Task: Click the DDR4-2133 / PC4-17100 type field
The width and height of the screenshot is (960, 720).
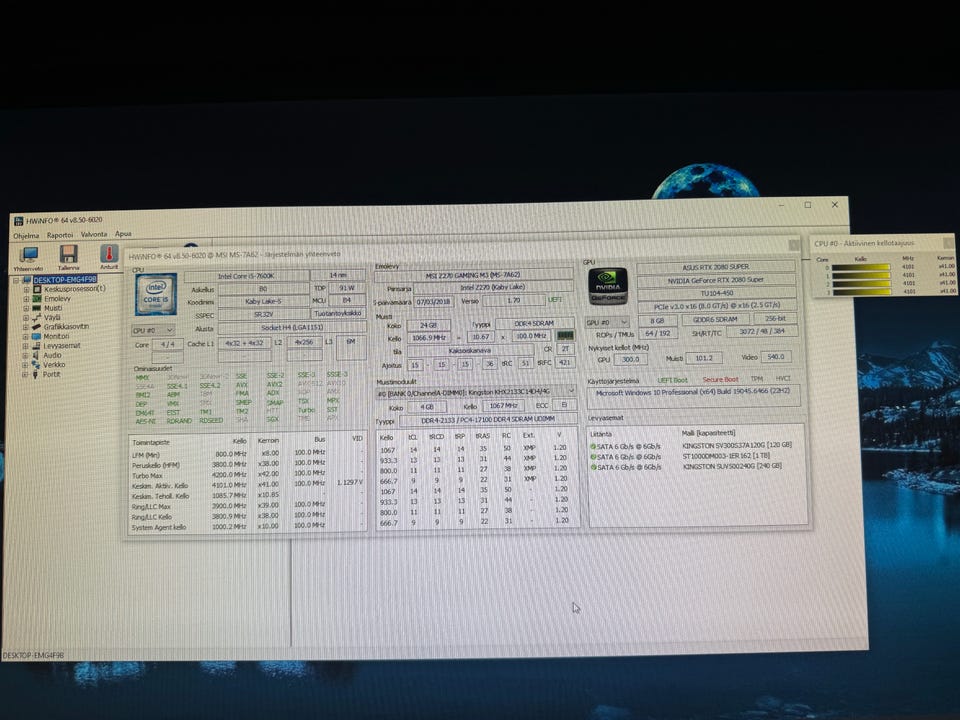Action: point(488,419)
